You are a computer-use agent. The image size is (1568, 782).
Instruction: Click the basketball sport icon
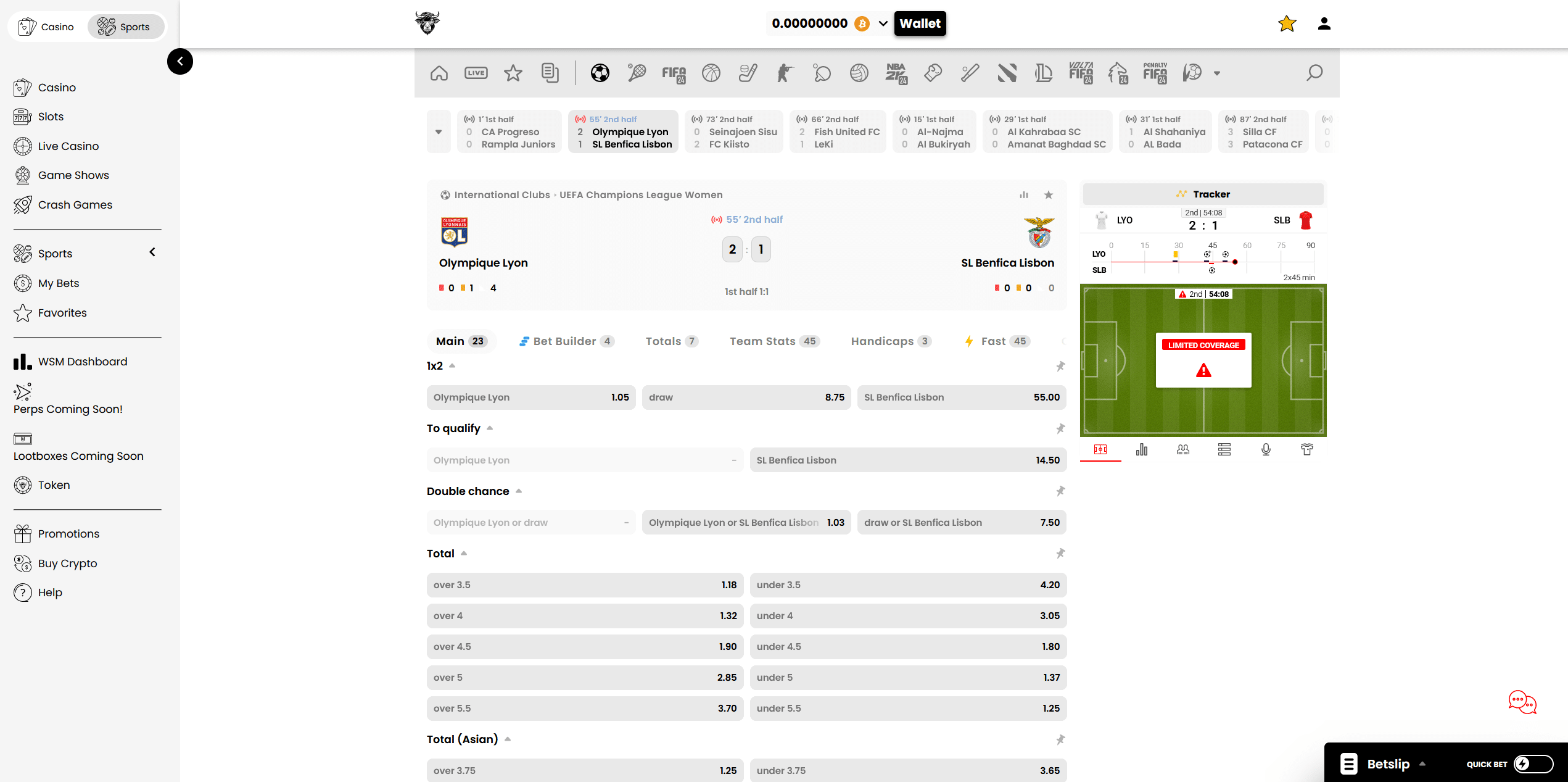point(711,73)
